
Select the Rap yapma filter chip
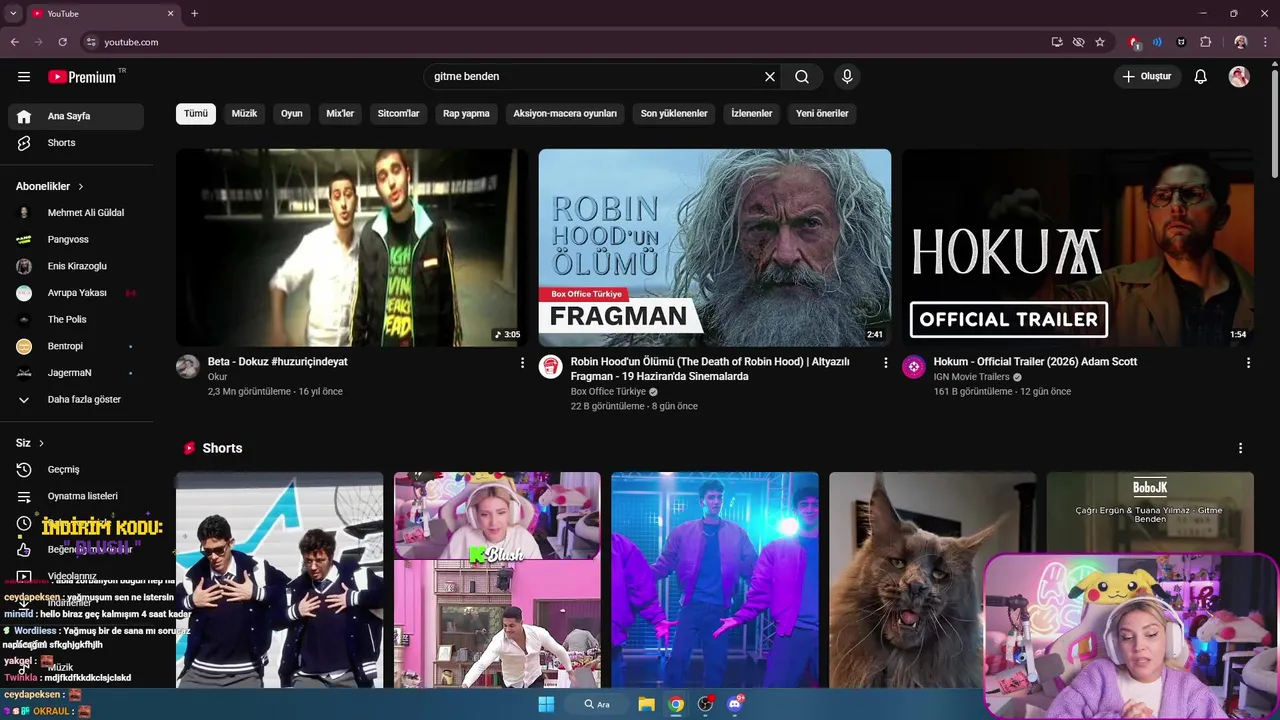(x=466, y=113)
